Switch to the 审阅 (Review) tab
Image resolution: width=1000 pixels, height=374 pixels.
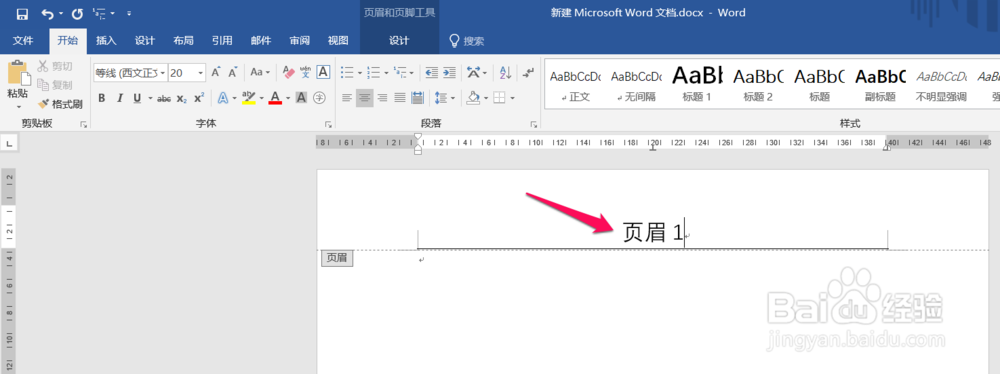click(x=300, y=41)
